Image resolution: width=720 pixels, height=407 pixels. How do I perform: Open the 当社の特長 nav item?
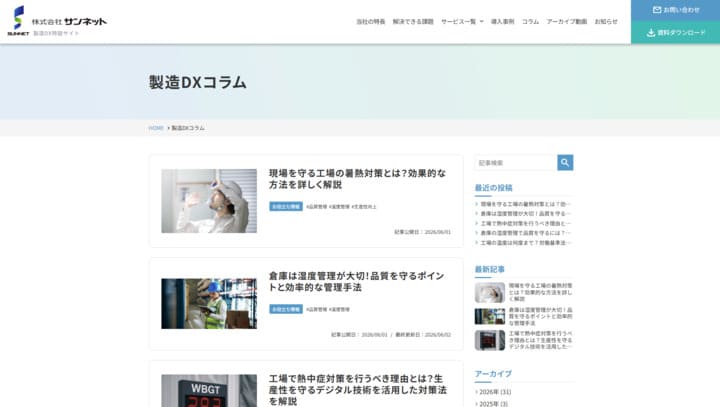(371, 22)
